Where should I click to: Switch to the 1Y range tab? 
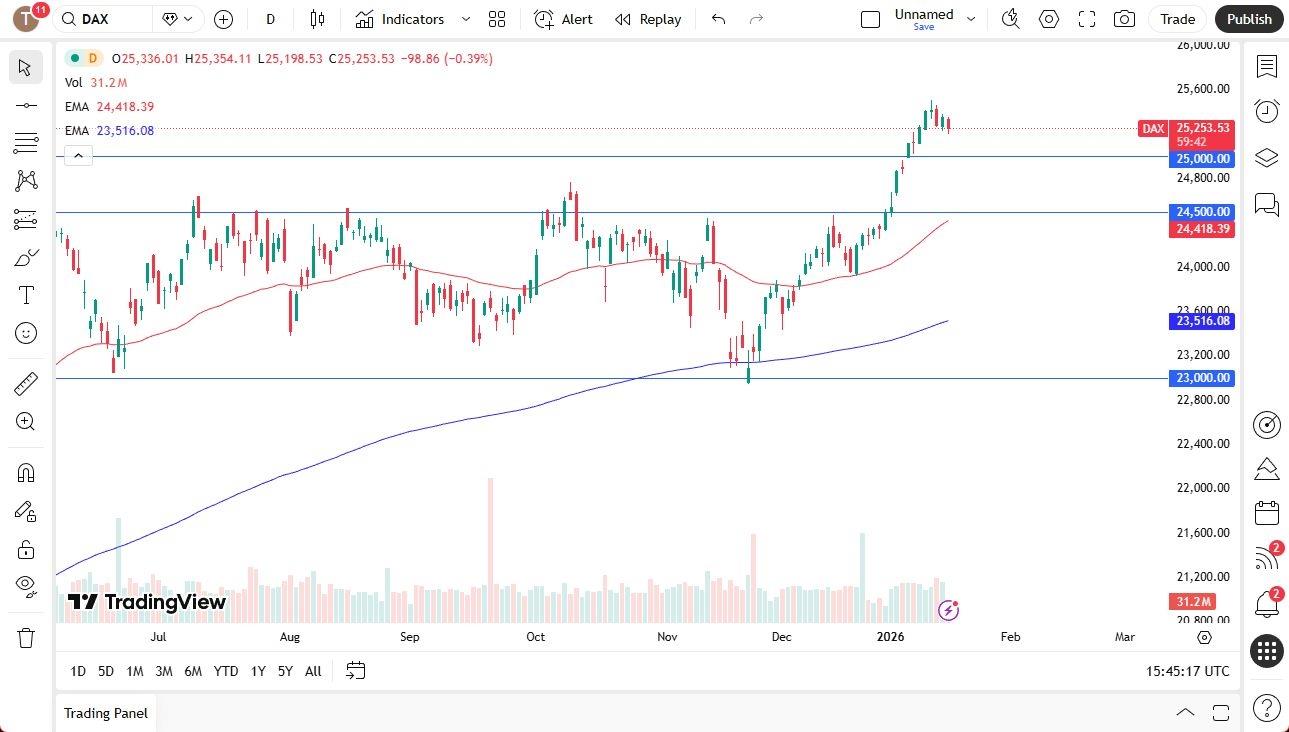click(x=257, y=671)
